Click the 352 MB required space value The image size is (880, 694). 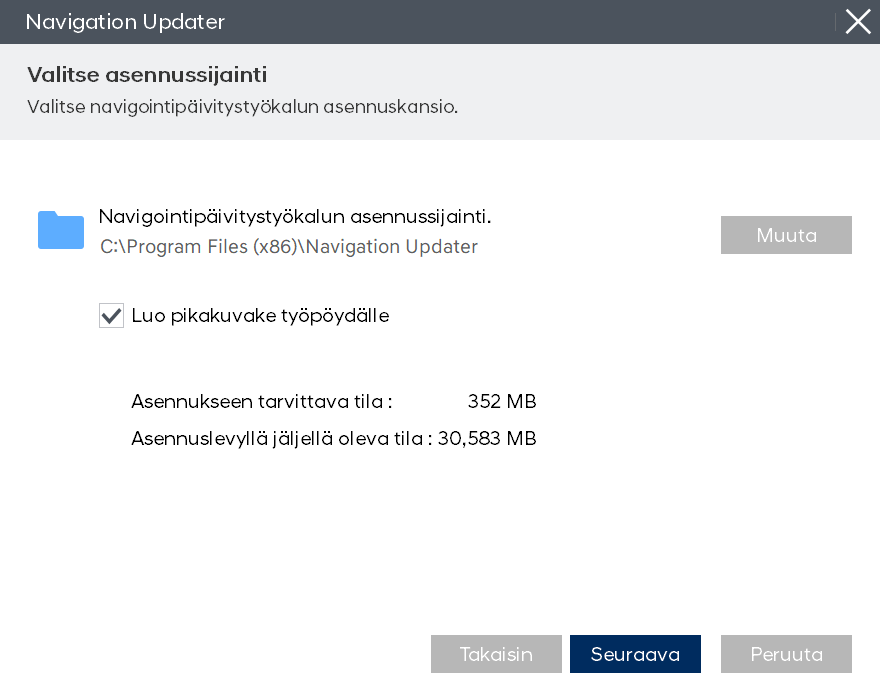[x=502, y=402]
